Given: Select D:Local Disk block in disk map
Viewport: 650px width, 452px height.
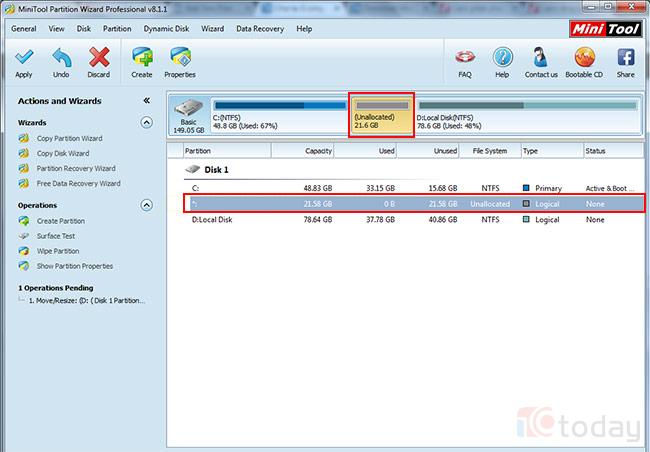Looking at the screenshot, I should [527, 115].
